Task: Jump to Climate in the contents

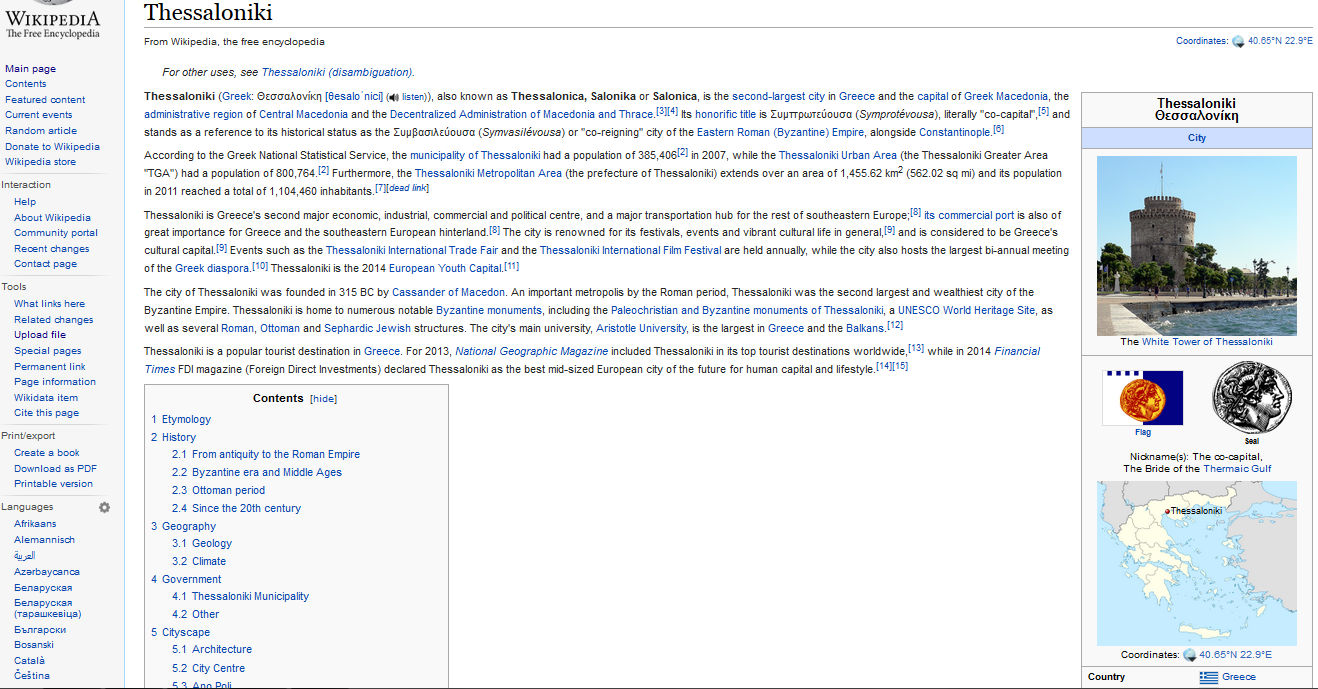Action: click(209, 562)
